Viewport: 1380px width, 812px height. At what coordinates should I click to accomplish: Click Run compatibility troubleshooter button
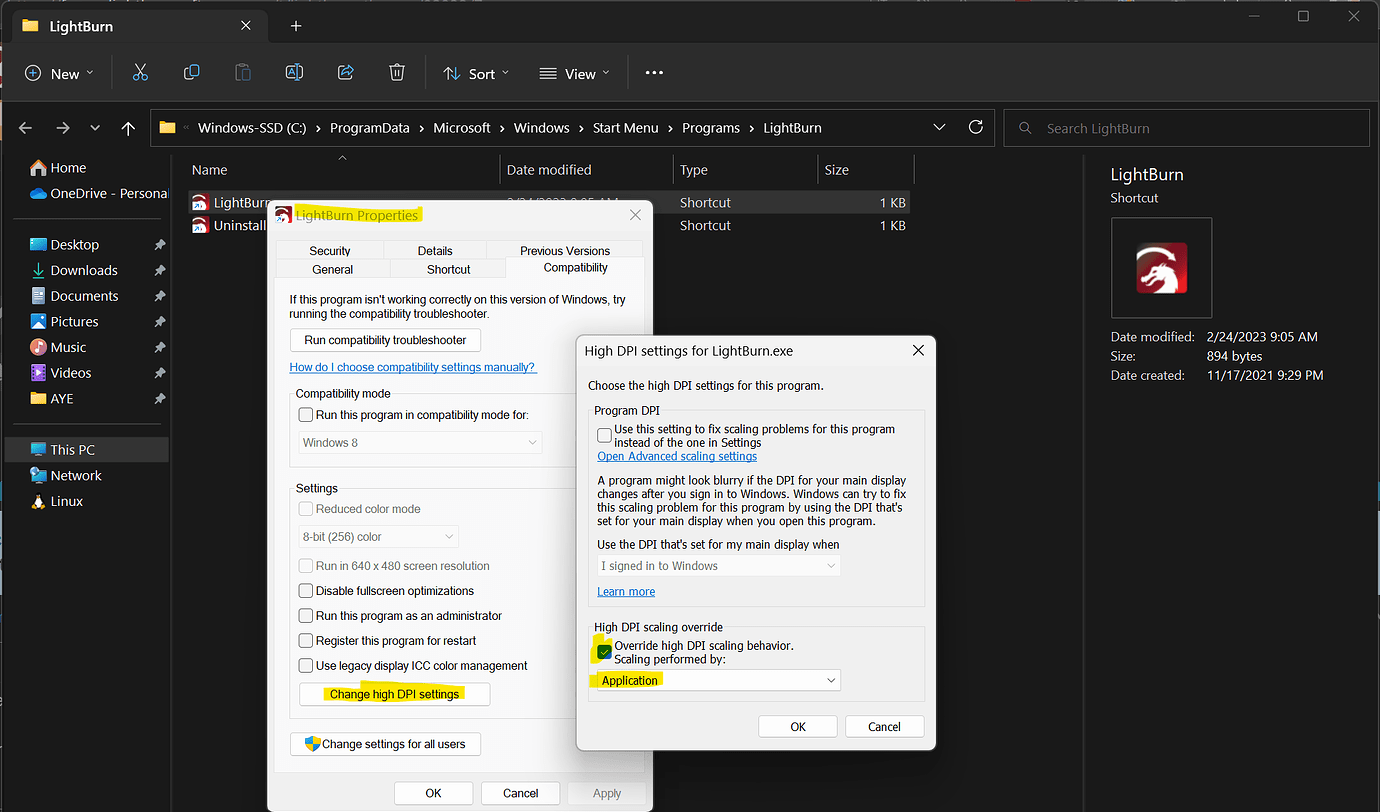(x=386, y=340)
